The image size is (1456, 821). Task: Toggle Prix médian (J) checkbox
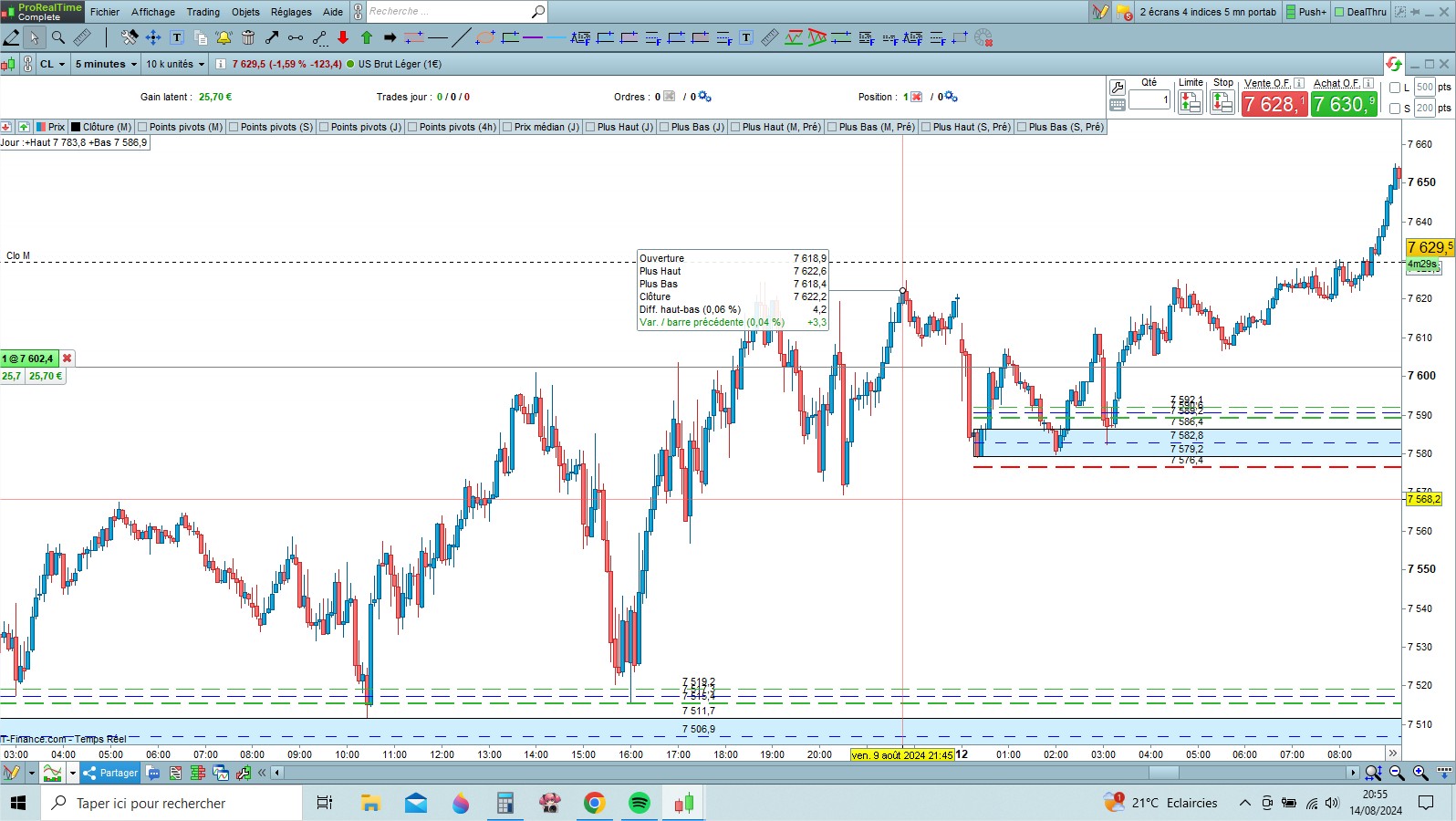[507, 127]
